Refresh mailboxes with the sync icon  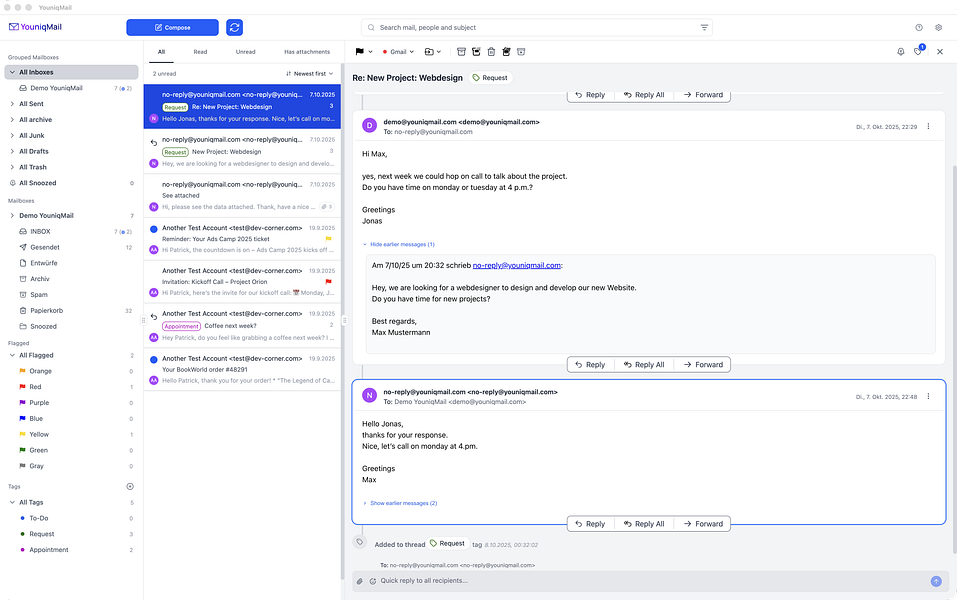pyautogui.click(x=236, y=27)
